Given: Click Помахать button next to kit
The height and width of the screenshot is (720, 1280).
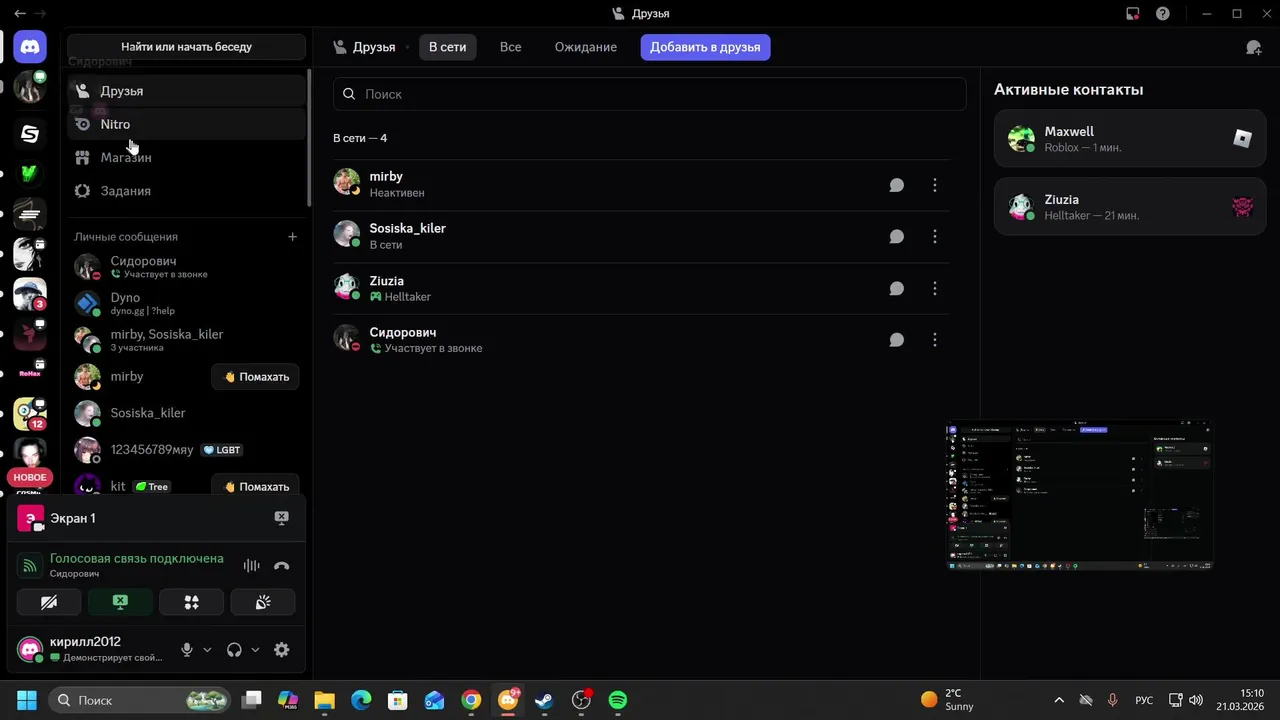Looking at the screenshot, I should pos(256,487).
